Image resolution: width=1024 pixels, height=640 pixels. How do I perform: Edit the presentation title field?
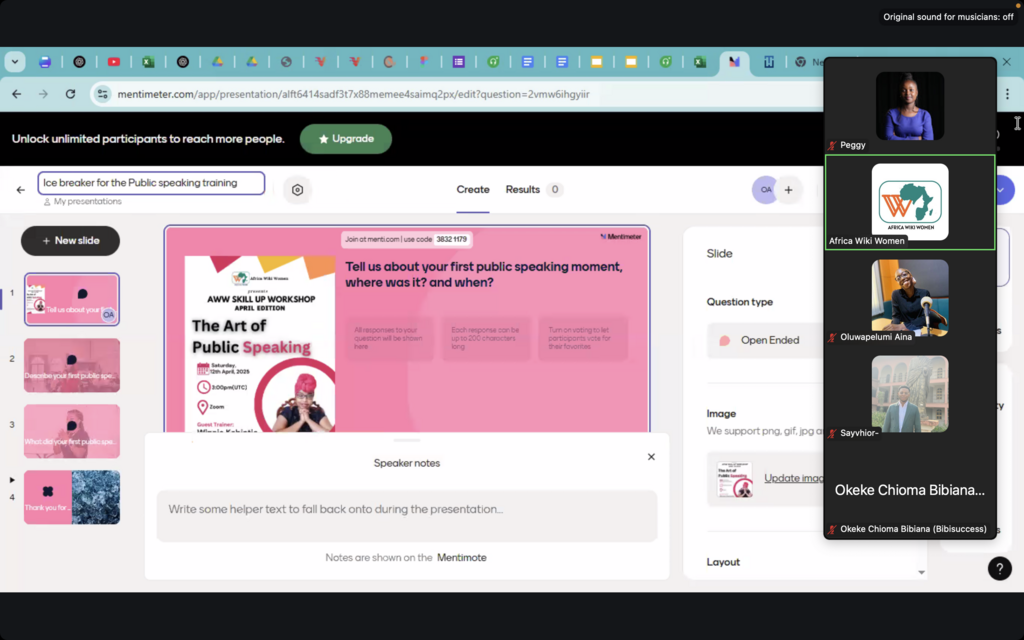point(151,183)
